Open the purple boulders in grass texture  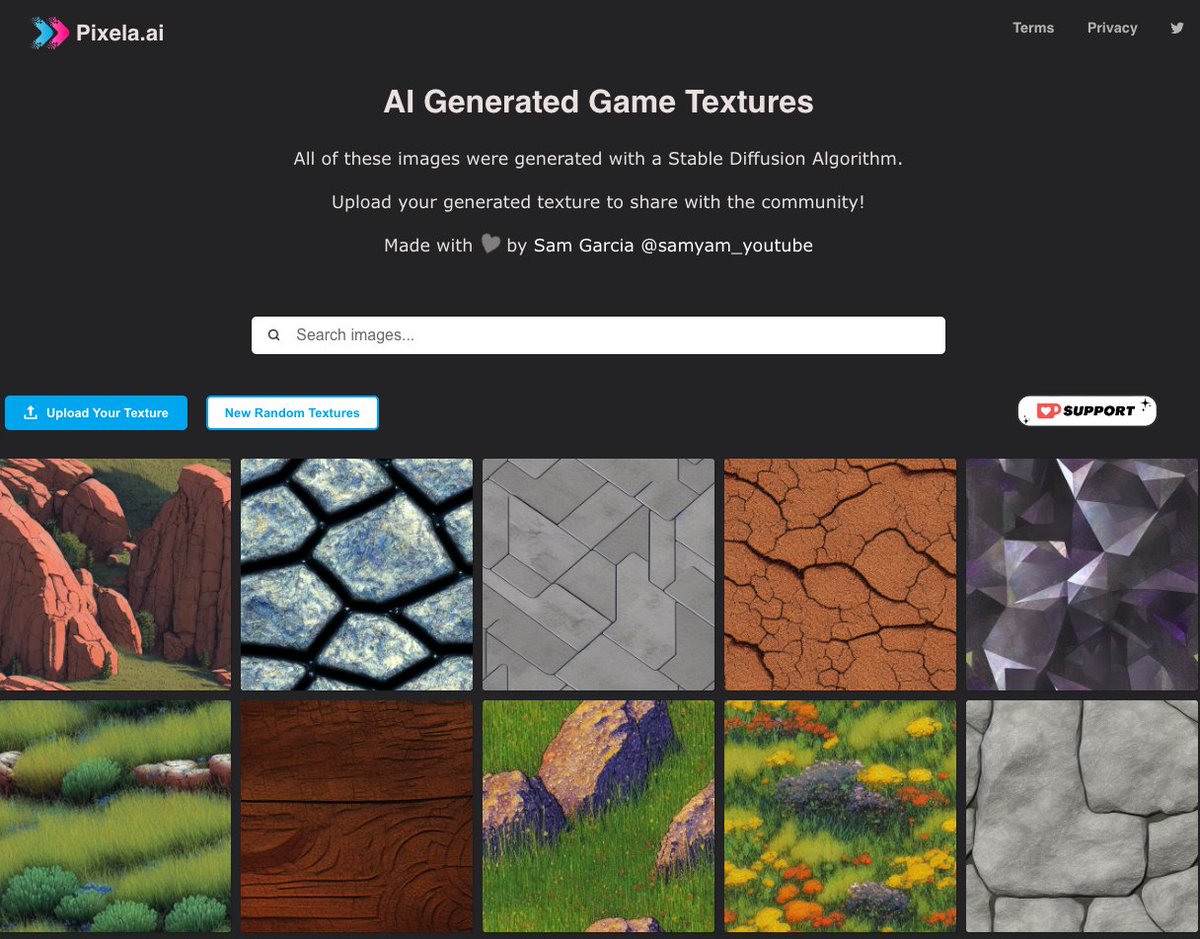[599, 816]
